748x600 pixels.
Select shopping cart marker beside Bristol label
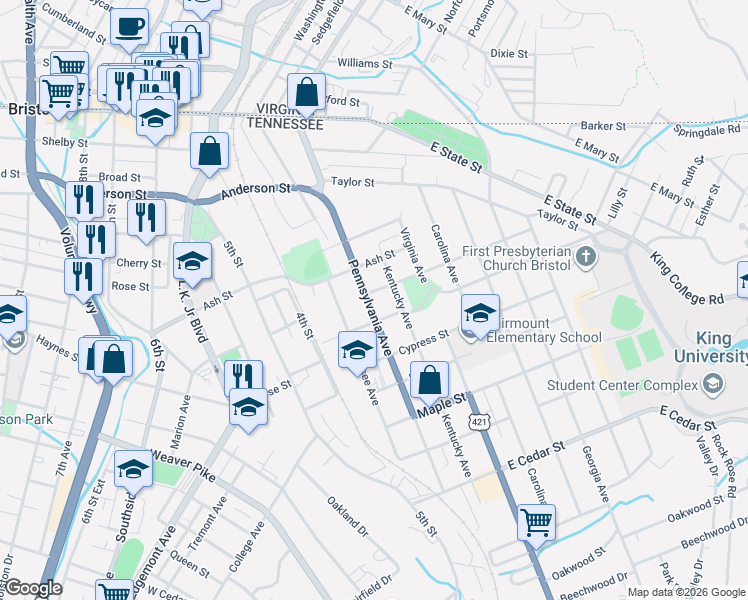tap(58, 95)
